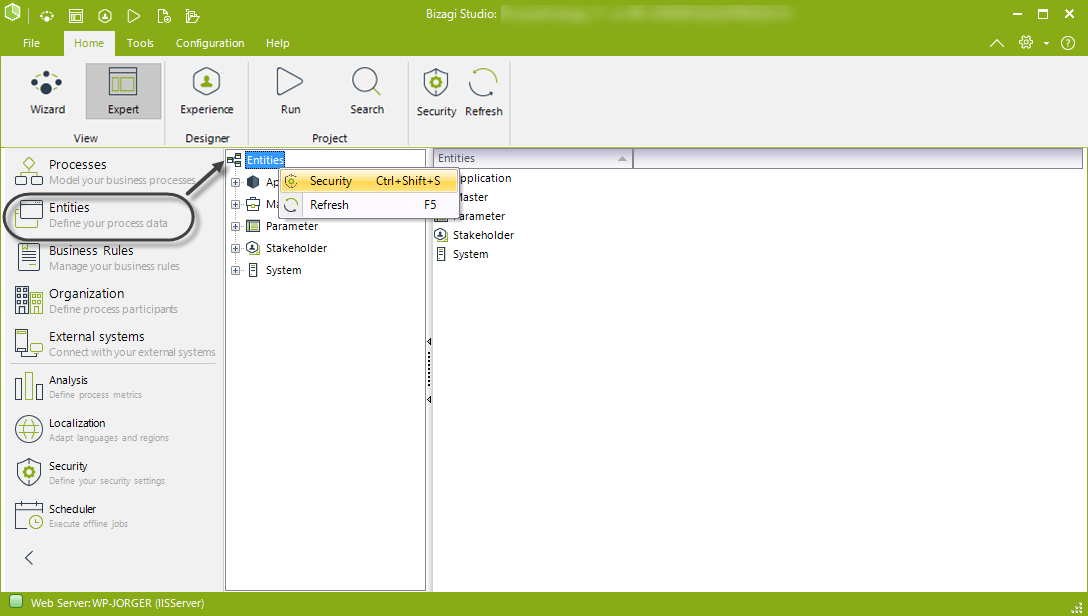Viewport: 1088px width, 616px height.
Task: Click the run quick-access icon in the title bar
Action: (x=134, y=15)
